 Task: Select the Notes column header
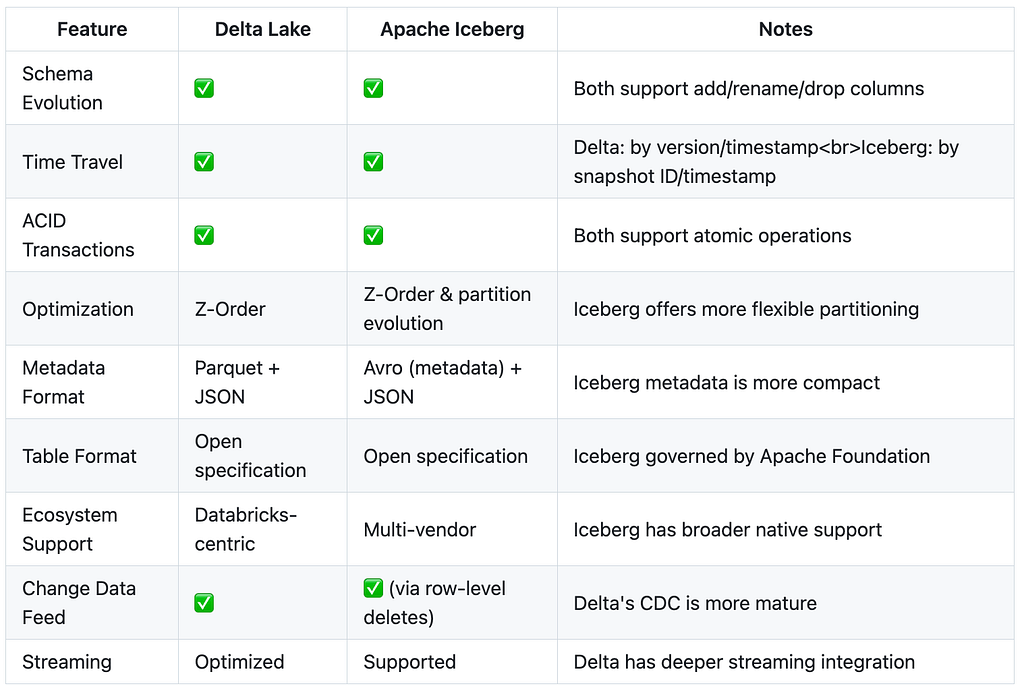point(786,29)
